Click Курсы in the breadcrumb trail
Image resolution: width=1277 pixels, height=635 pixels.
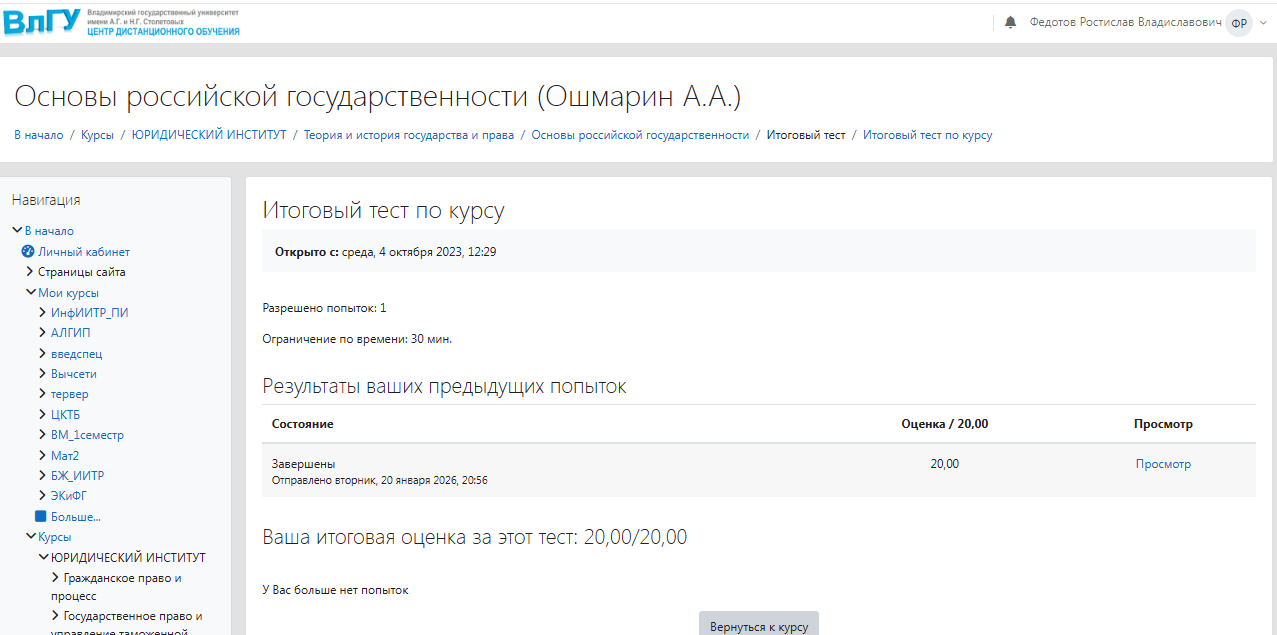pyautogui.click(x=97, y=135)
